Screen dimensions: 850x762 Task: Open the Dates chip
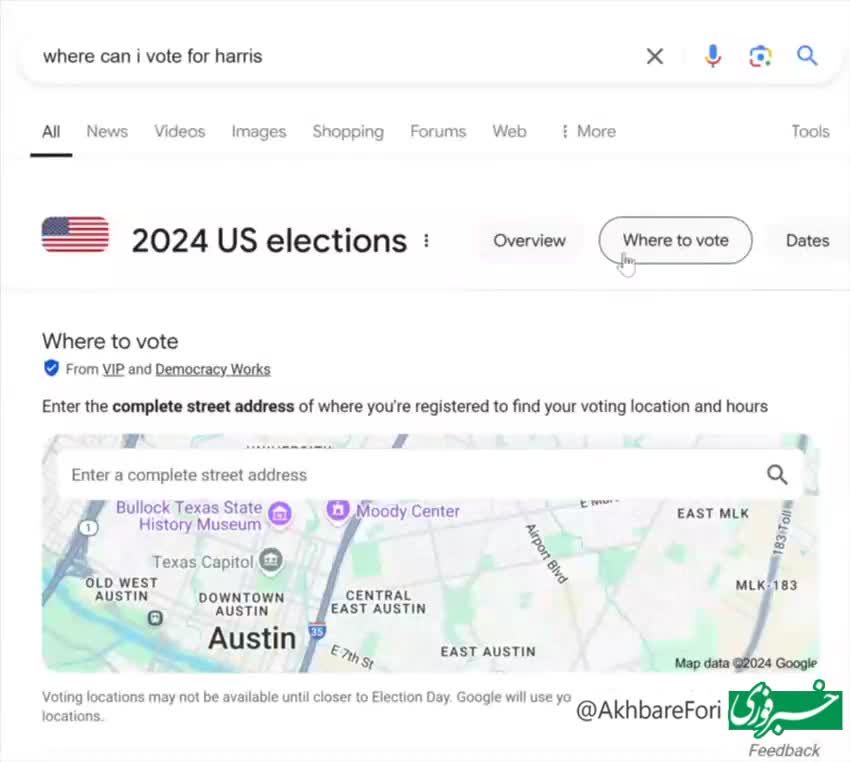[x=807, y=241]
